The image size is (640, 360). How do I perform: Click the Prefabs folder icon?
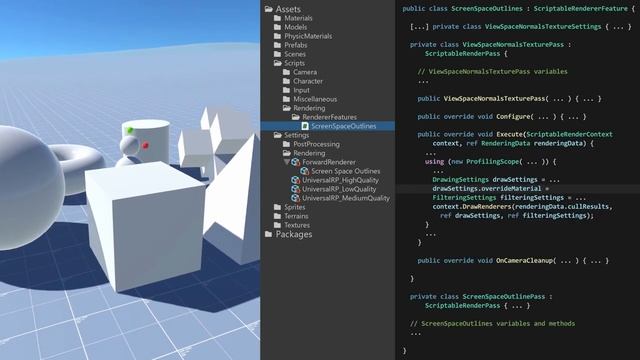(x=278, y=45)
